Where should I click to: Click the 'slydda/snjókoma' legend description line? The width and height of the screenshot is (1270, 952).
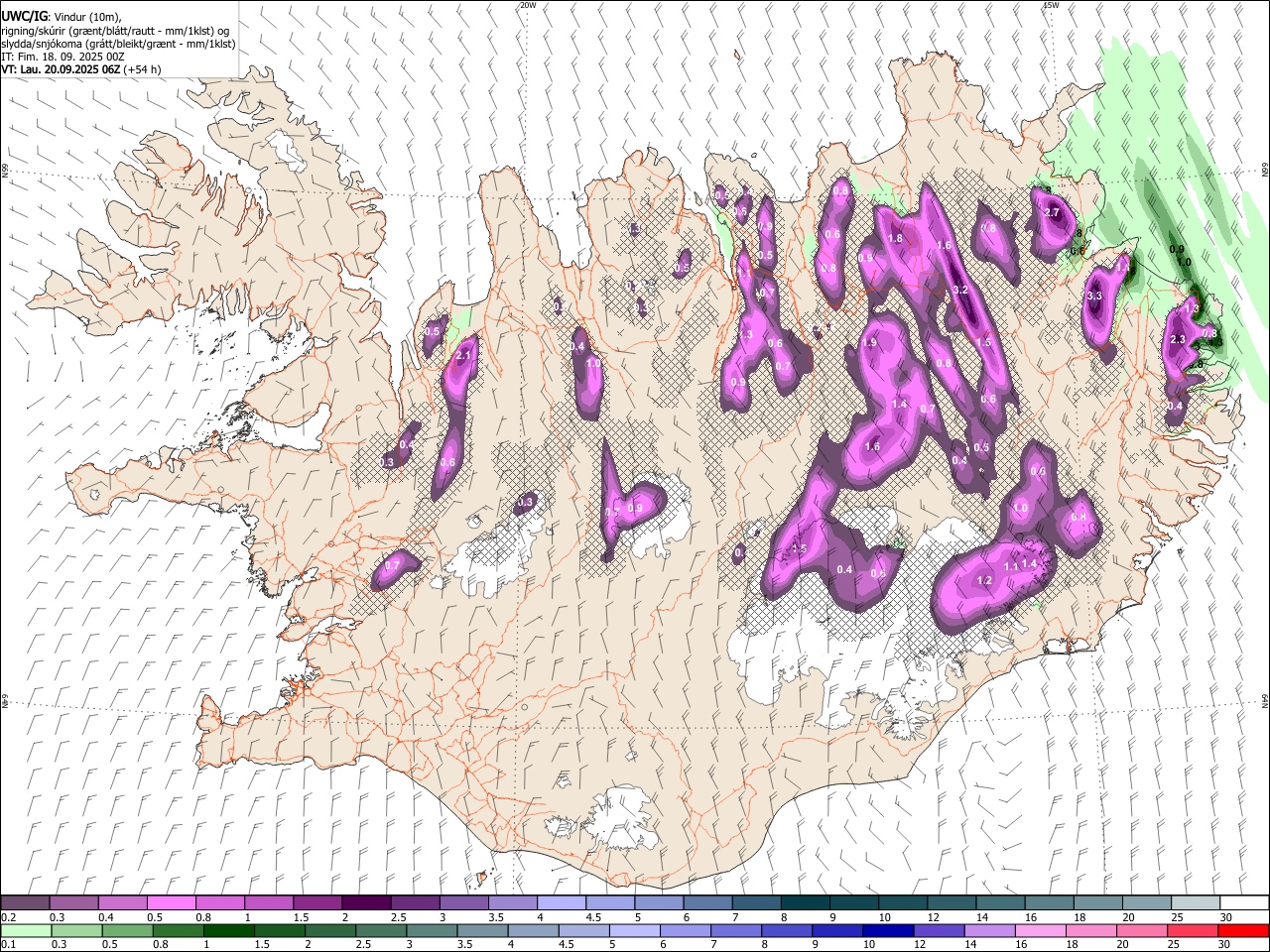point(118,44)
